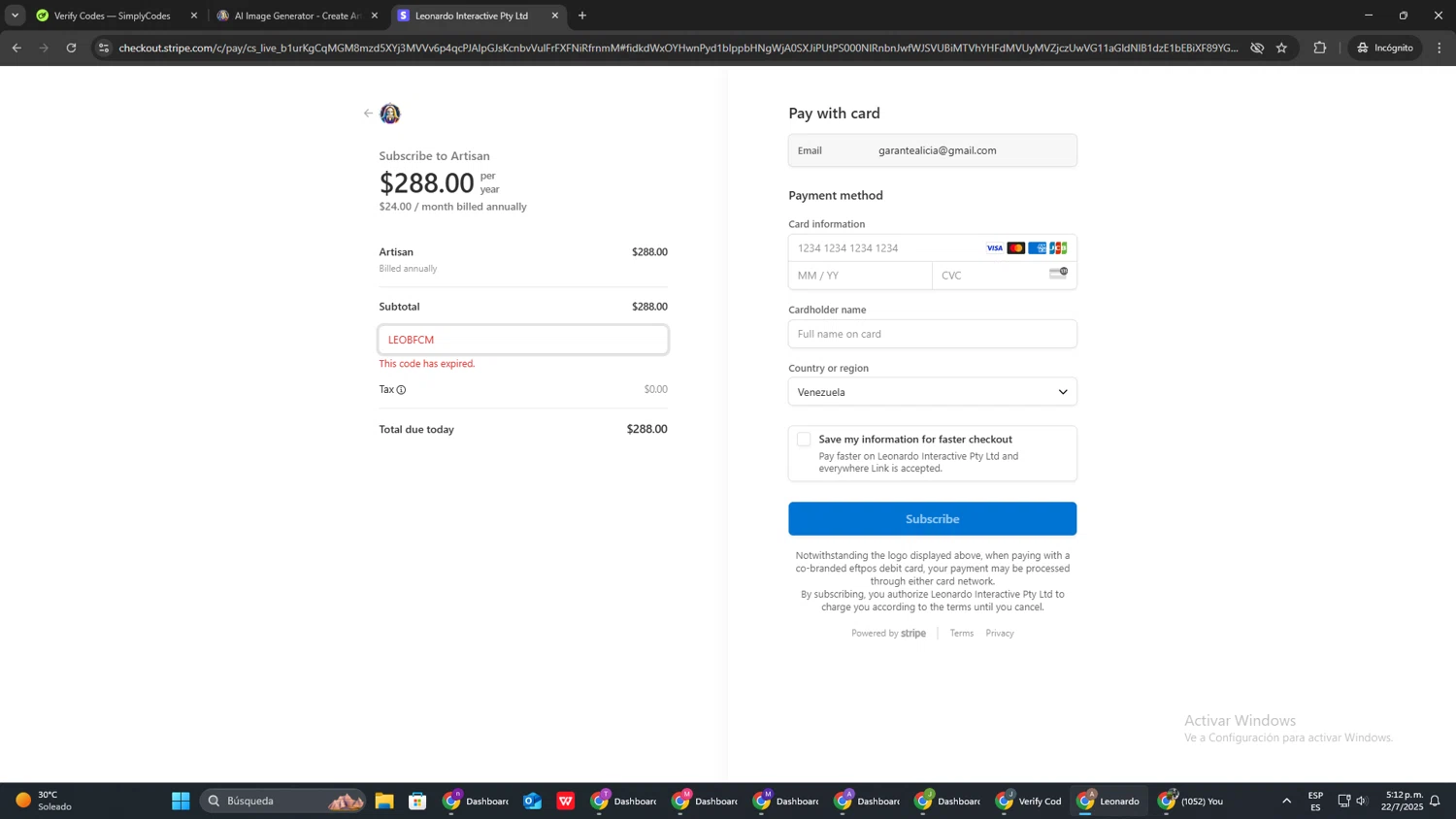The width and height of the screenshot is (1456, 819).
Task: Open the Windows Start menu
Action: [181, 801]
